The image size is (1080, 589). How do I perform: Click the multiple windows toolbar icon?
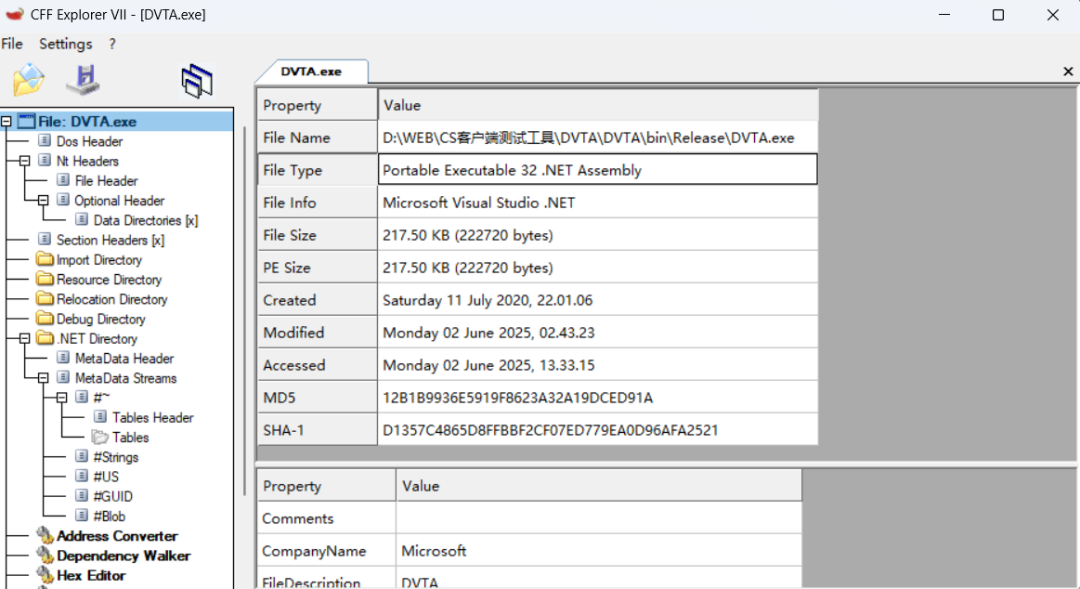tap(197, 81)
